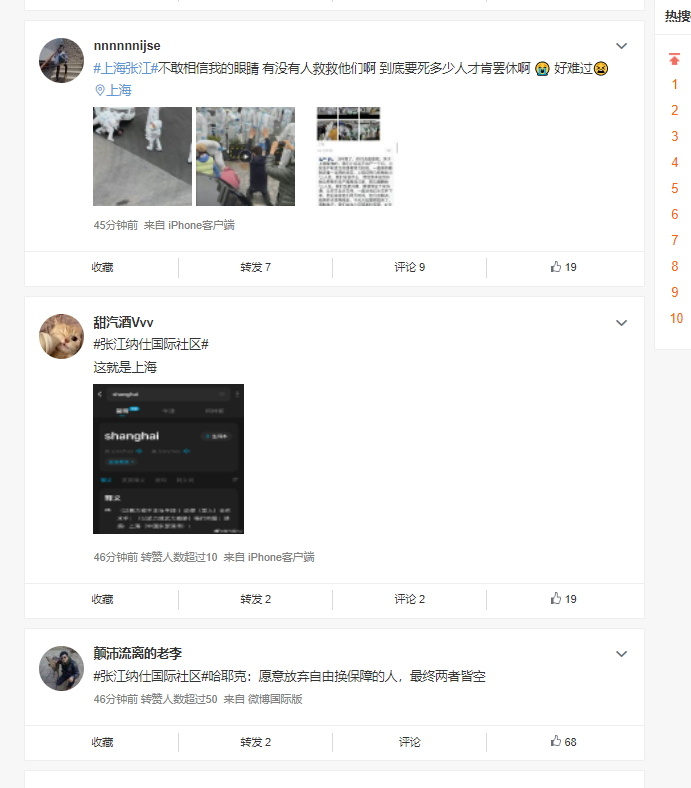Expand the options chevron on 颠沛流离的老李's post
691x788 pixels.
pyautogui.click(x=622, y=654)
